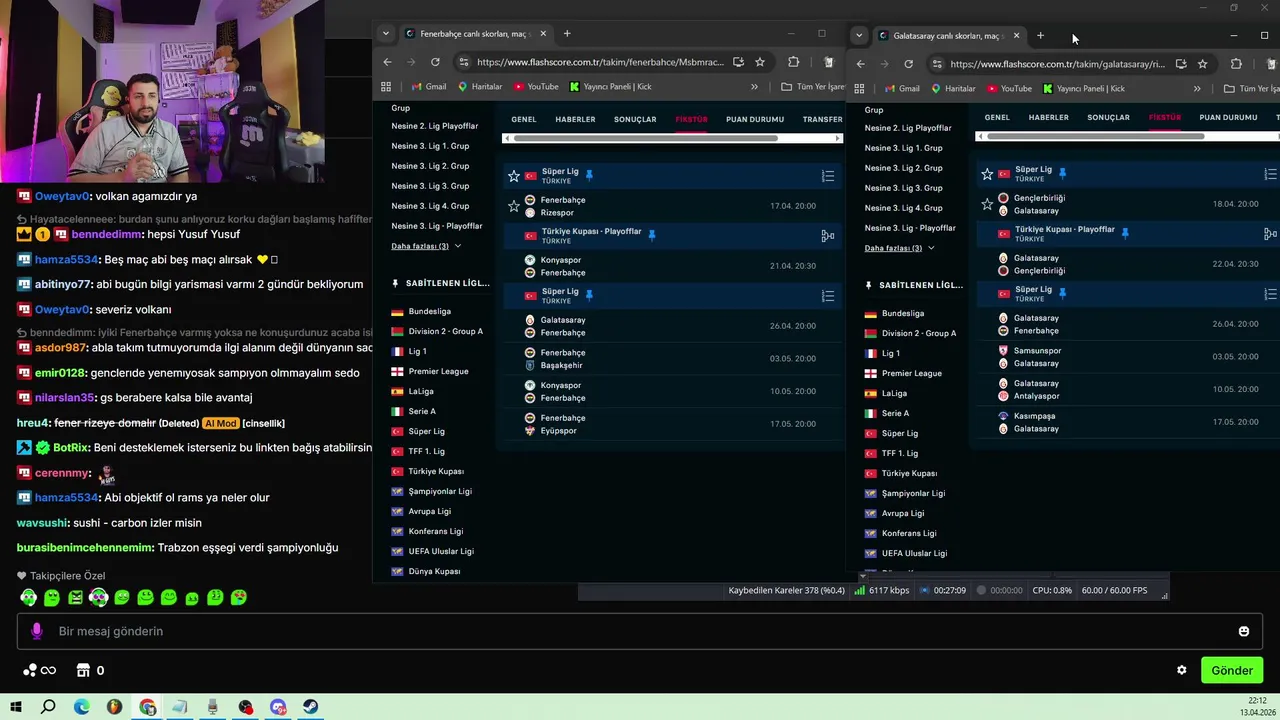Click the Fenerbahçe window address bar
Screen dimensions: 1280x720
[x=599, y=62]
